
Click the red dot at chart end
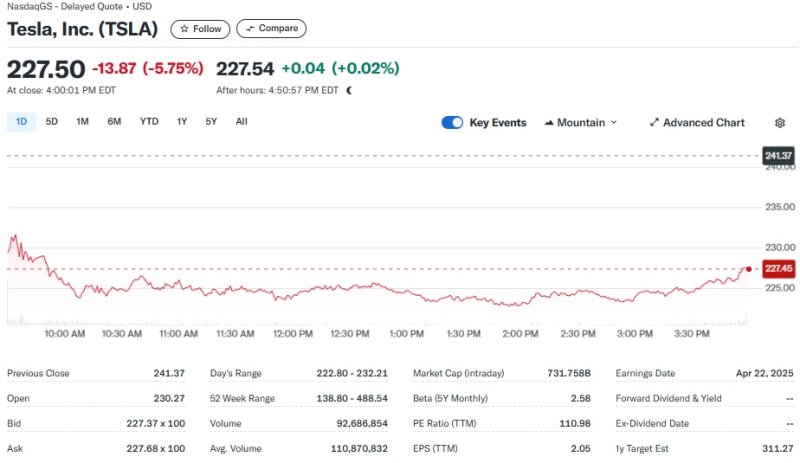click(749, 269)
